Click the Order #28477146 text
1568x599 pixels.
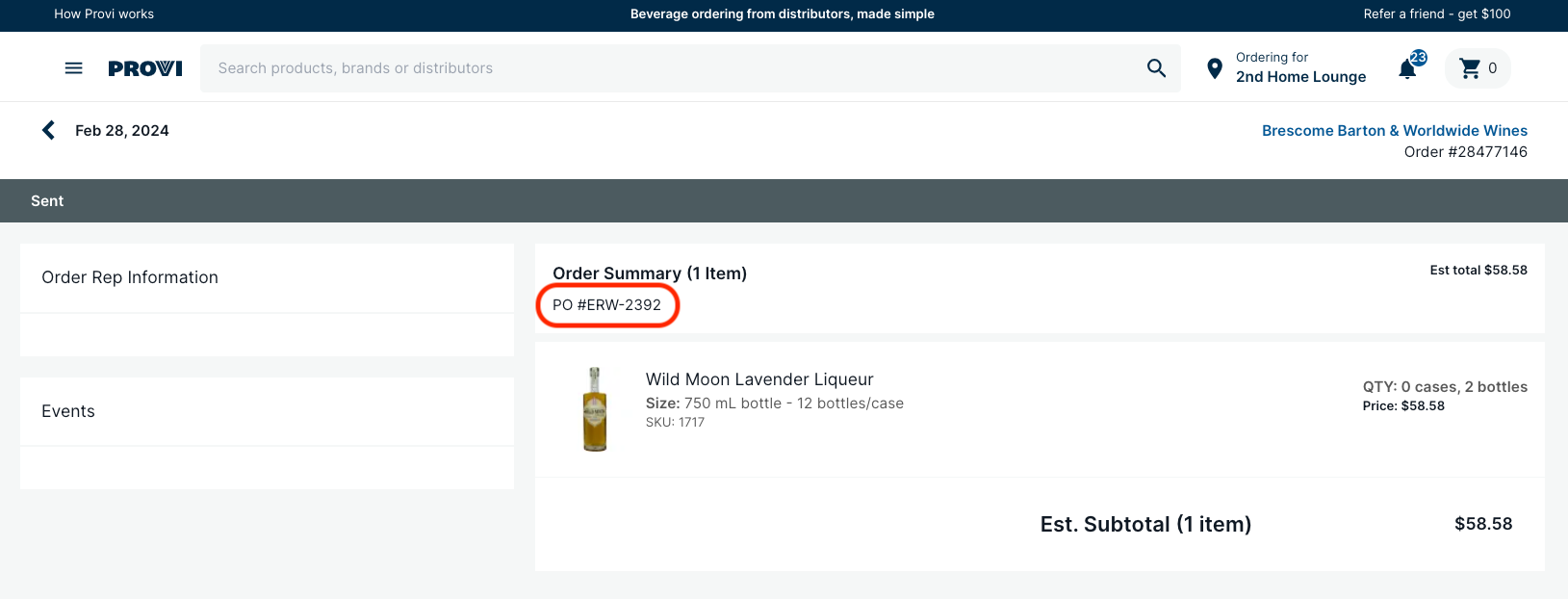(1464, 151)
